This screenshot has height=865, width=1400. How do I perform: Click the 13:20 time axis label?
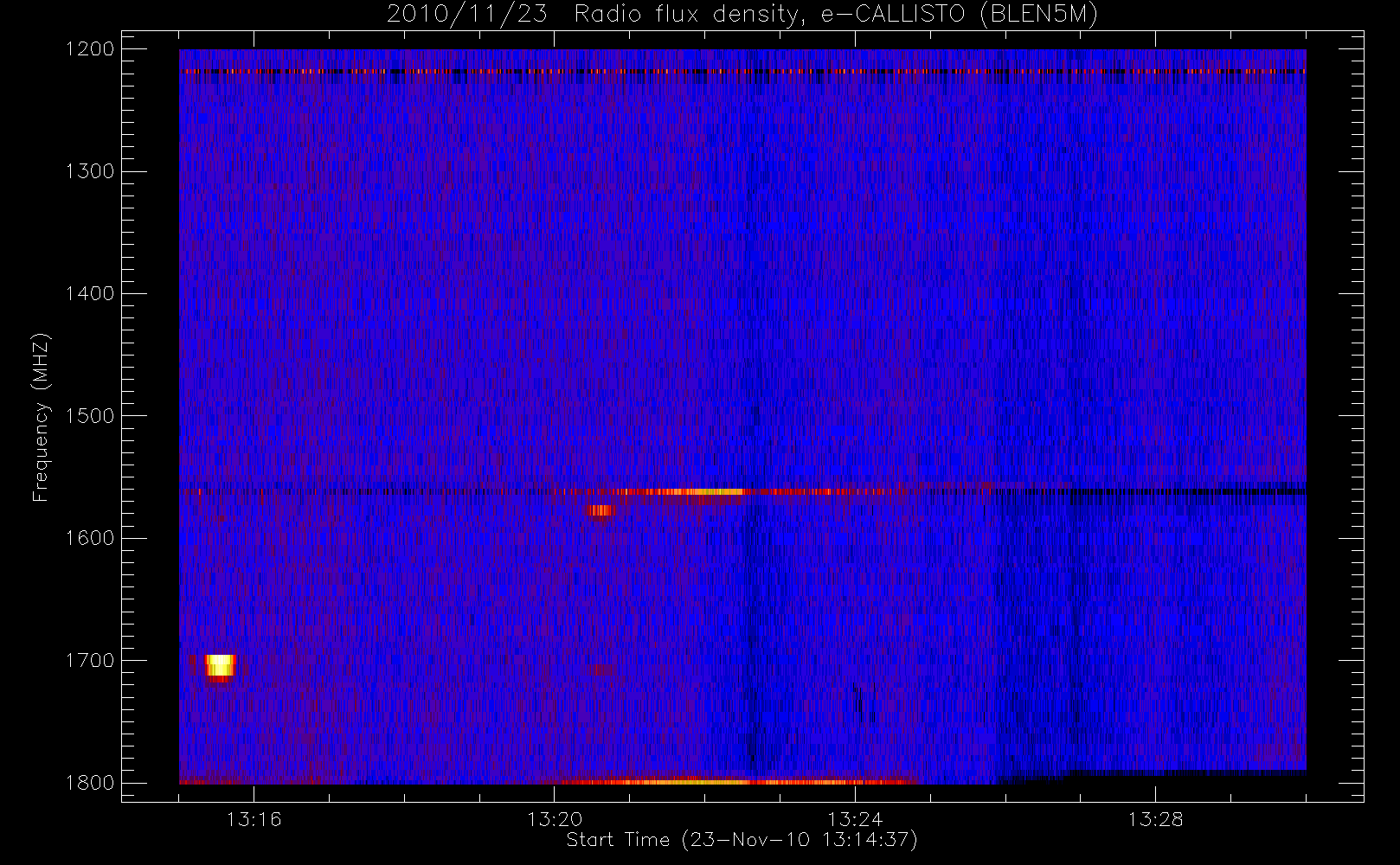pos(555,819)
